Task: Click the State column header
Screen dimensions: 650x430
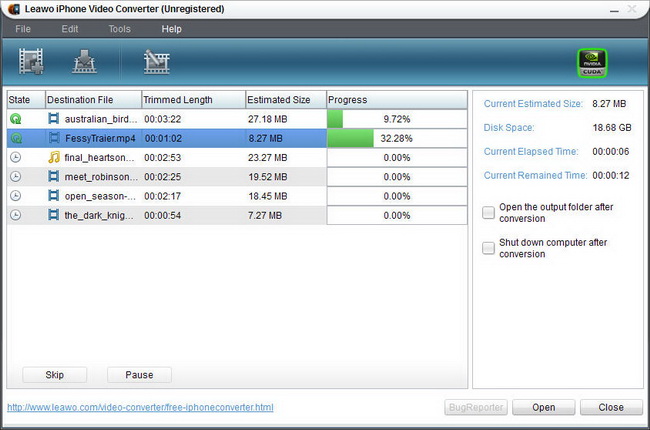Action: pyautogui.click(x=26, y=100)
